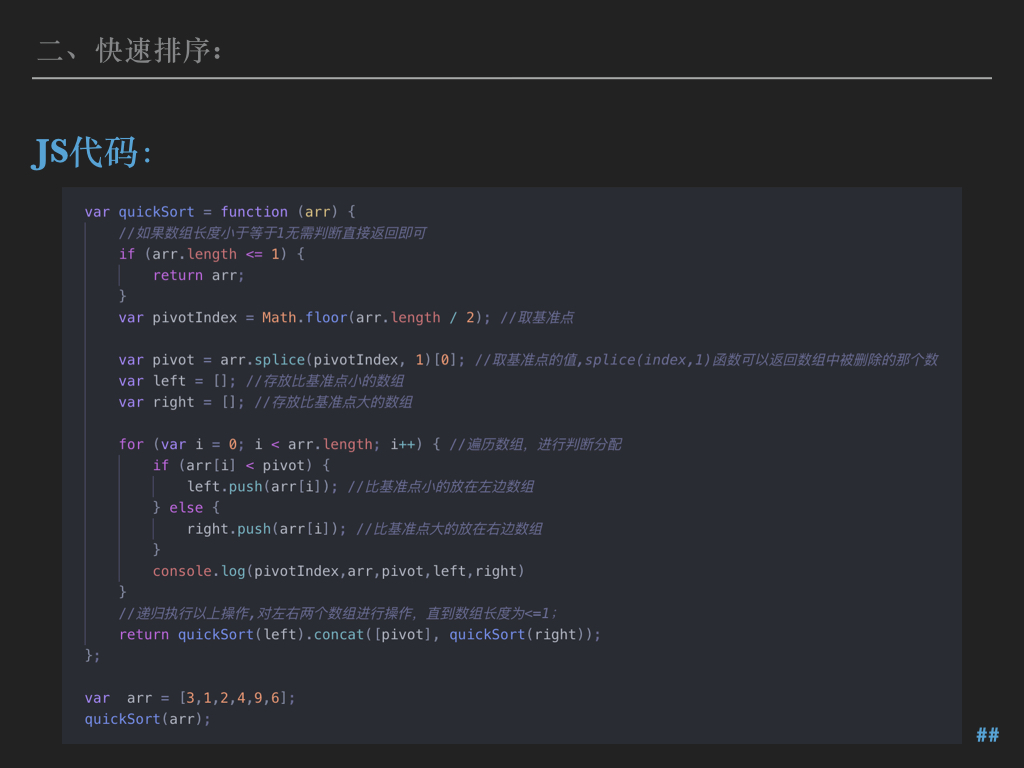The image size is (1024, 768).
Task: Click the "##" marker at bottom right
Action: (987, 735)
